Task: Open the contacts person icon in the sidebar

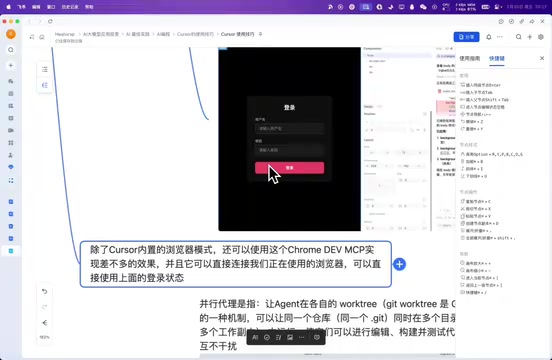Action: 11,155
